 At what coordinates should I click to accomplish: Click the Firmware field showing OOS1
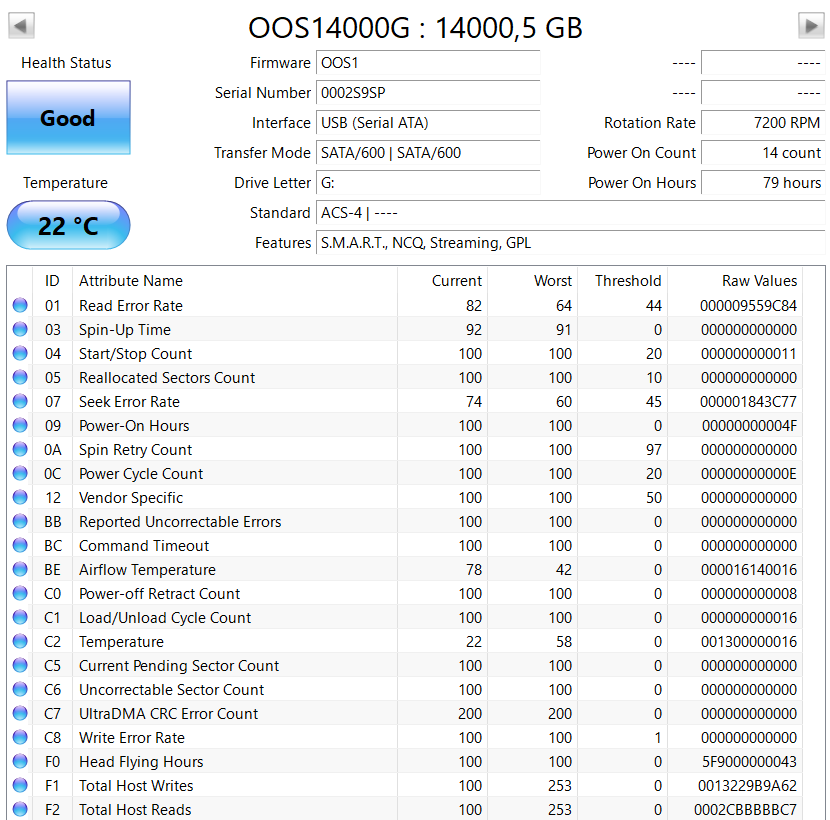tap(428, 63)
